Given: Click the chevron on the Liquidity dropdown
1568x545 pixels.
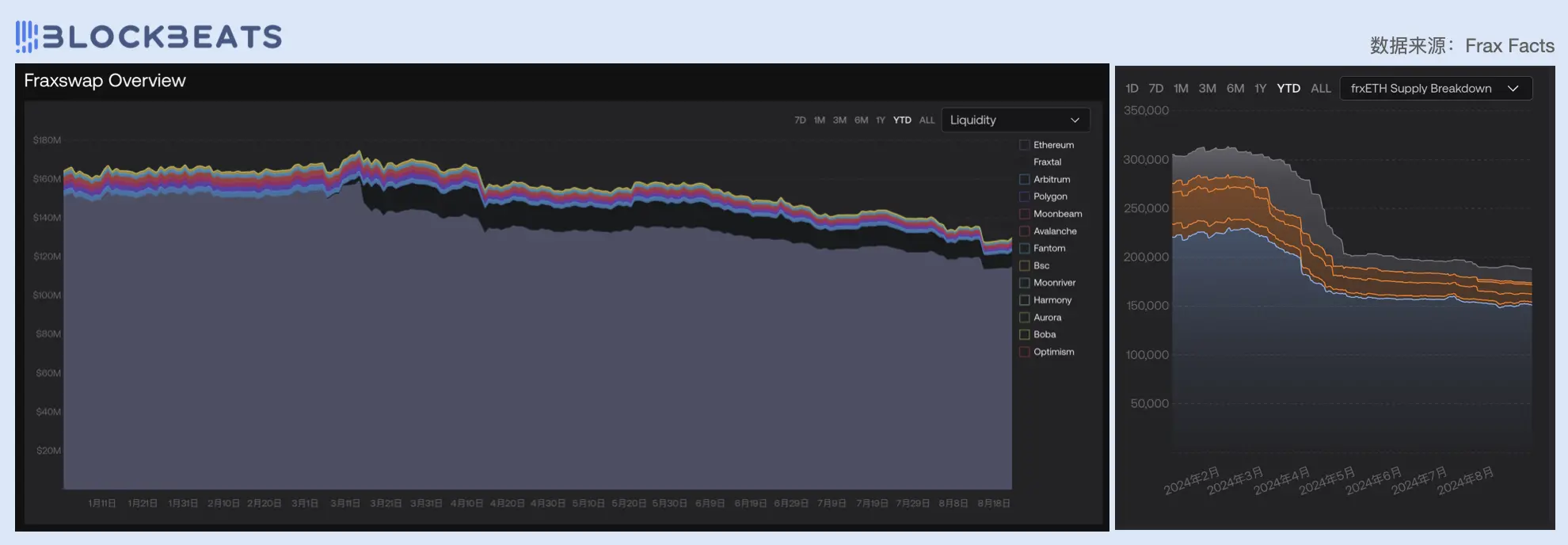Looking at the screenshot, I should point(1075,120).
